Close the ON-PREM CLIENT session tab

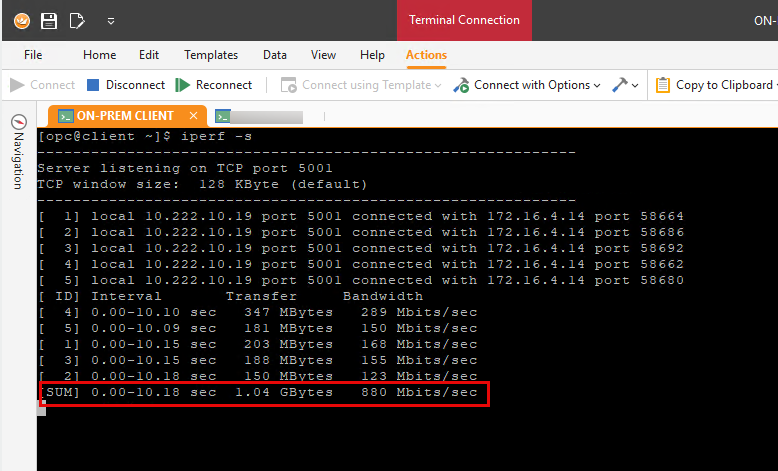point(193,116)
